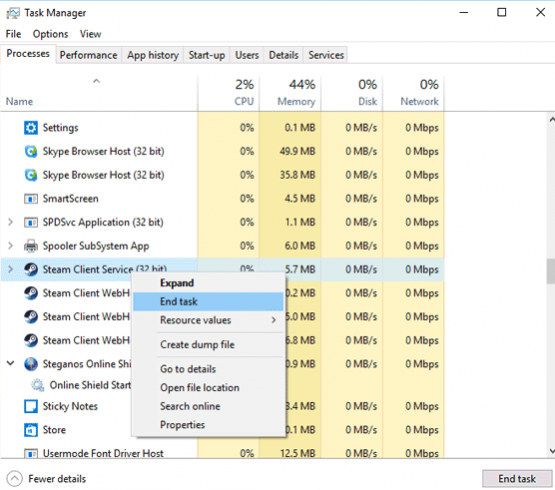
Task: Open Resource values submenu arrow
Action: [x=274, y=320]
